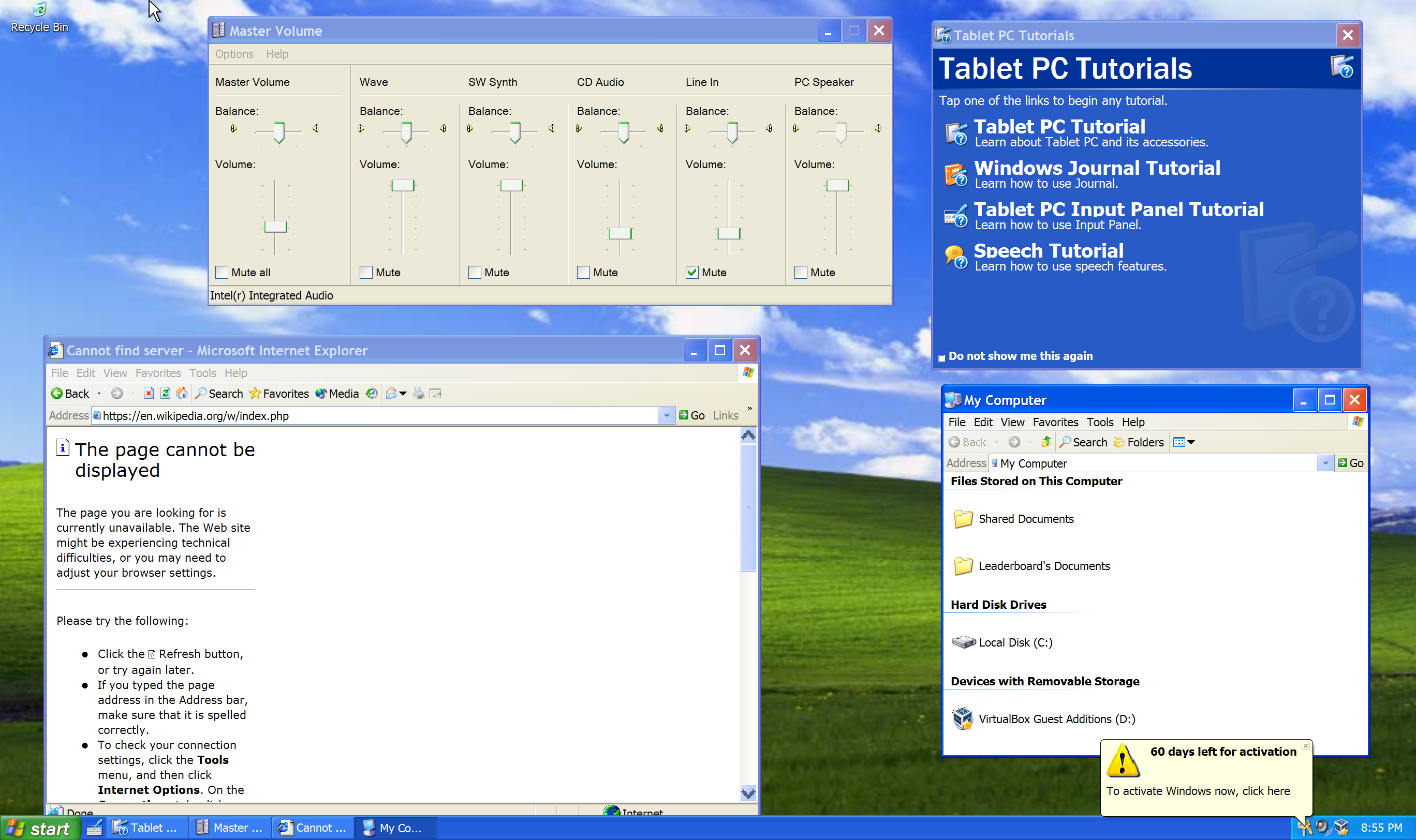This screenshot has height=840, width=1416.
Task: Click the Stop icon in Internet Explorer
Action: pos(149,394)
